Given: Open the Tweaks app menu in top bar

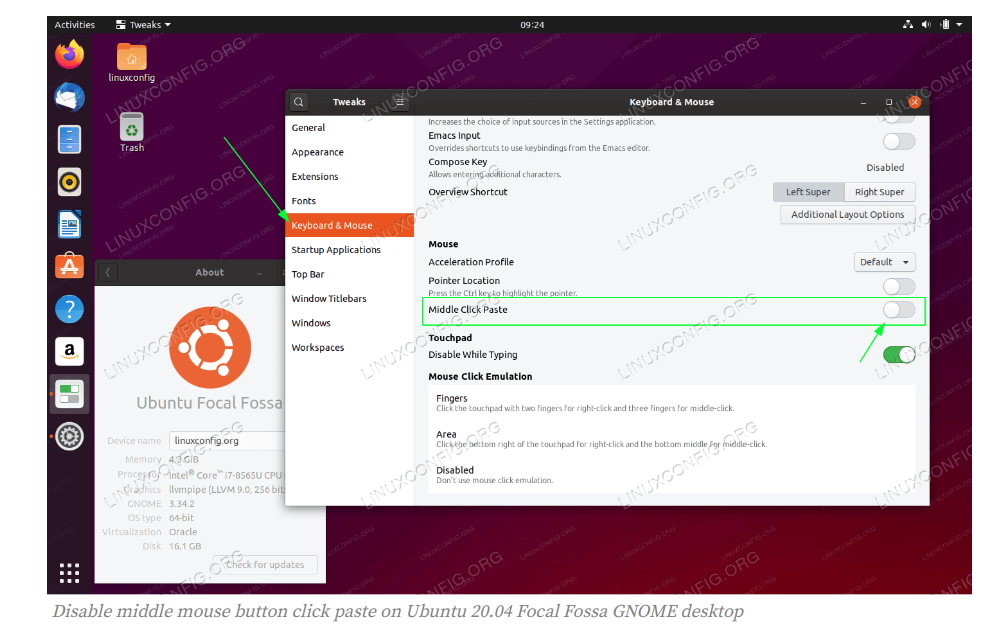Looking at the screenshot, I should point(143,25).
